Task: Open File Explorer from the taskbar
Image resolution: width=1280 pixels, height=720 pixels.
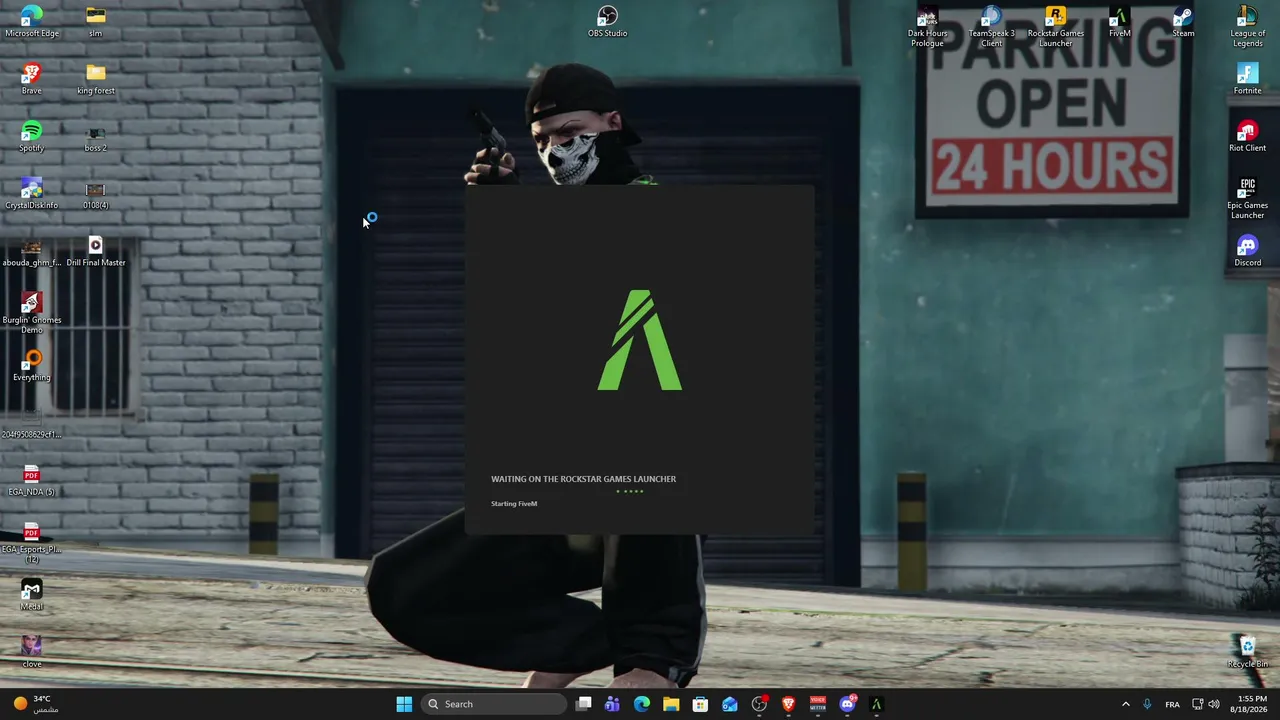Action: [x=671, y=704]
